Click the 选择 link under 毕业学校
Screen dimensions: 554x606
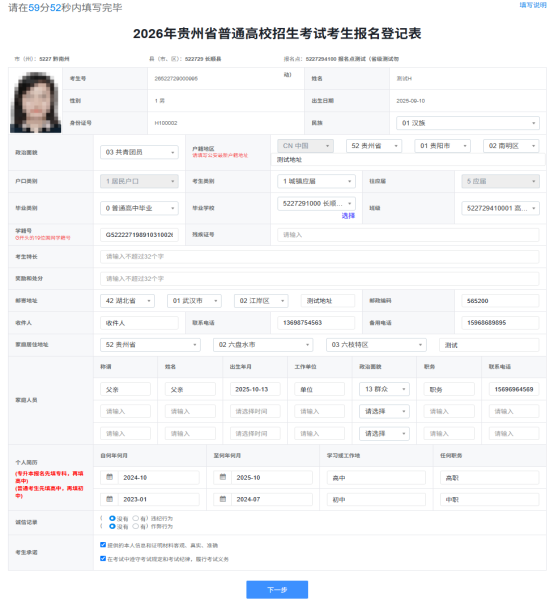tap(348, 216)
